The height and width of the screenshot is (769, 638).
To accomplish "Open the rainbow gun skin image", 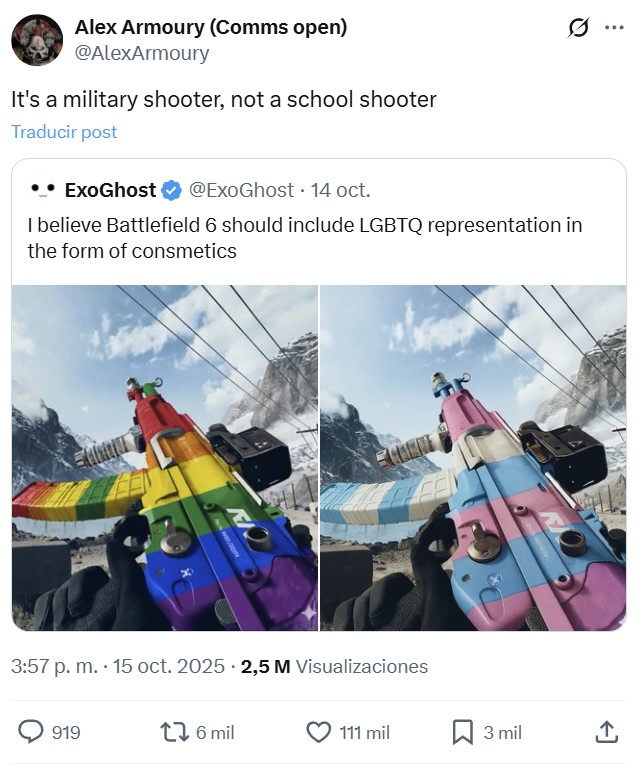I will [165, 458].
